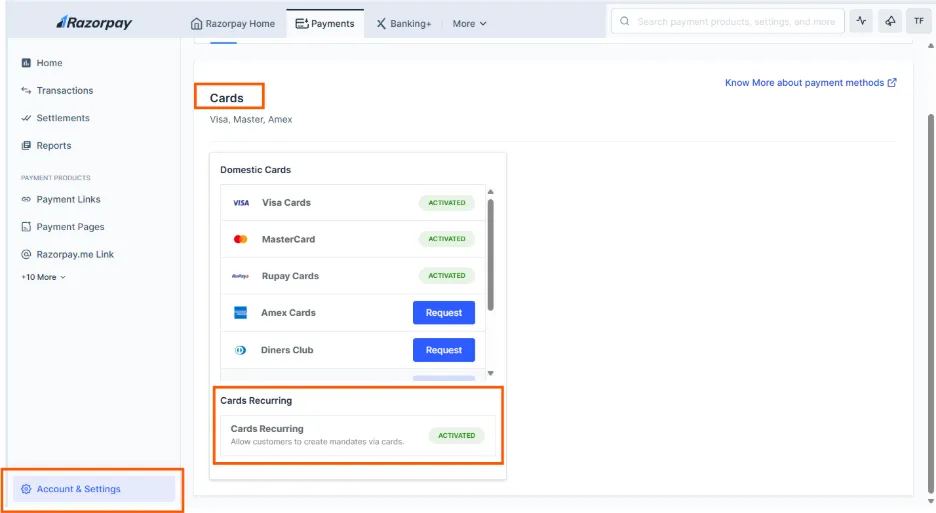Screen dimensions: 936x513
Task: Click the Diners Club label
Action: point(287,350)
